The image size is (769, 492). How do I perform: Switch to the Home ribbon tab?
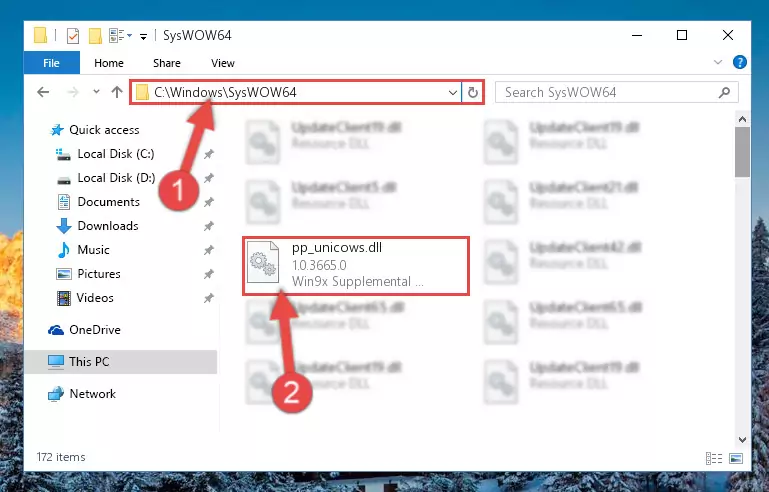[109, 63]
